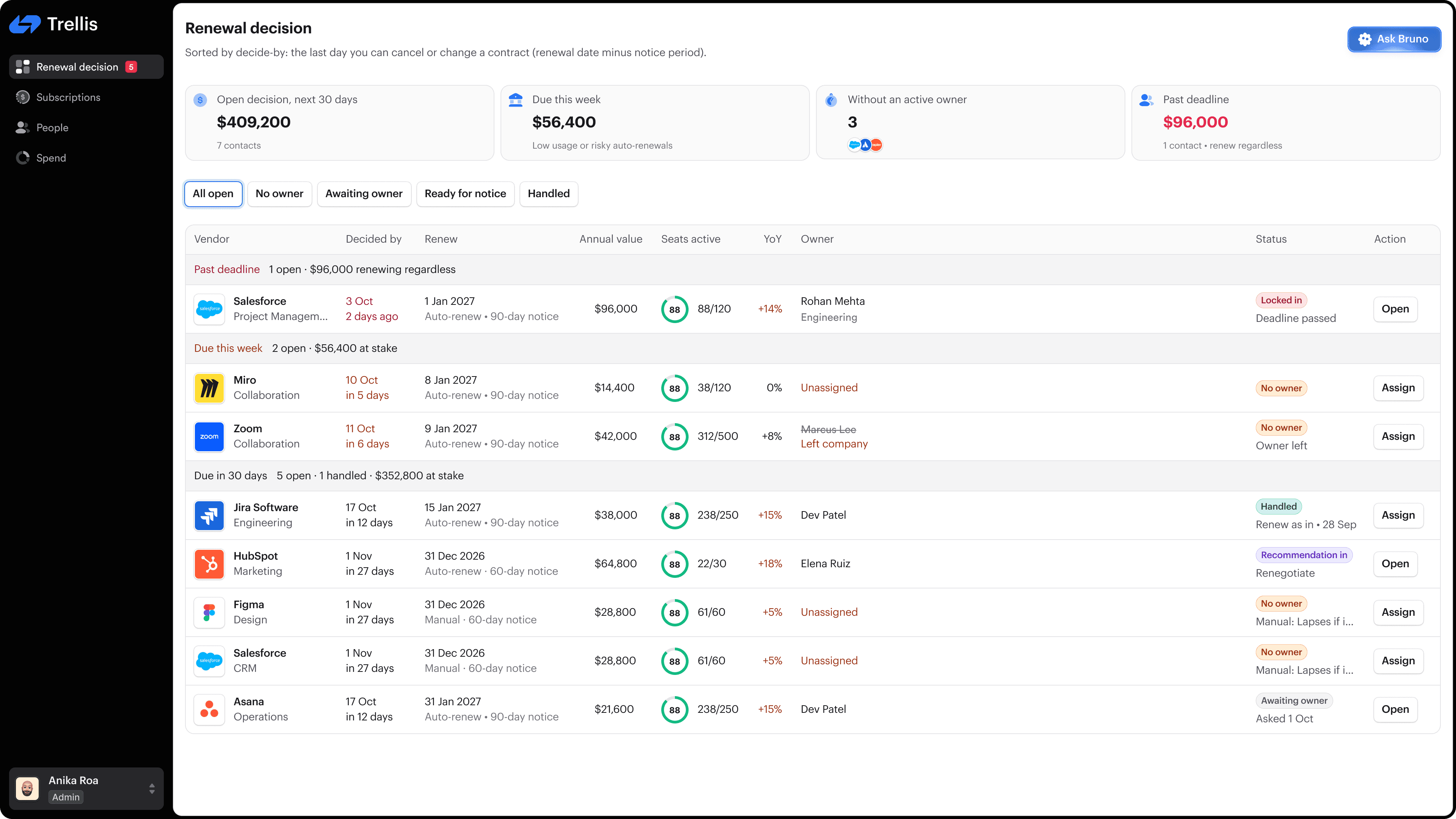Open Spend in the sidebar
Image resolution: width=1456 pixels, height=819 pixels.
click(86, 158)
